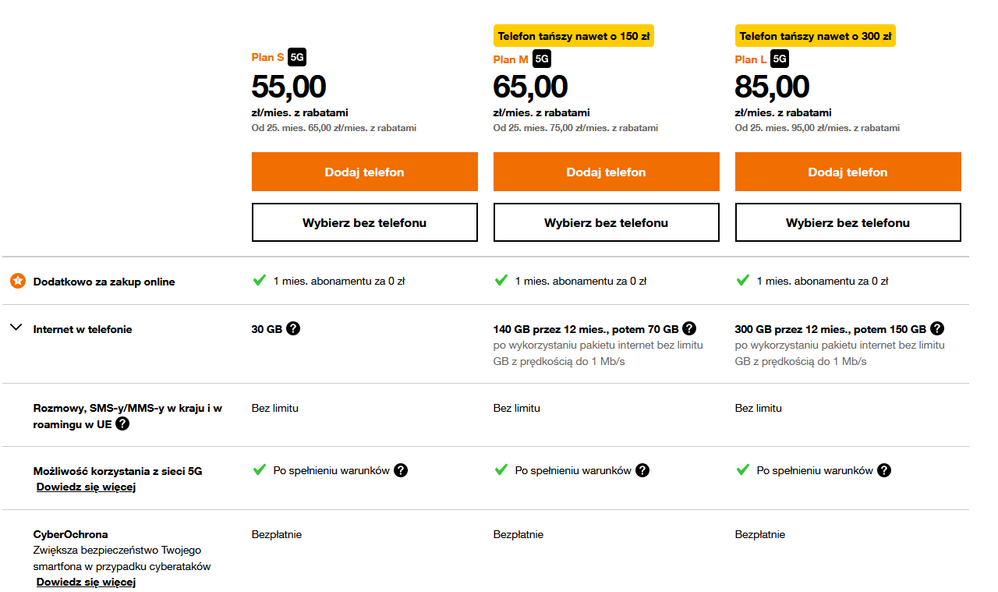The height and width of the screenshot is (592, 998).
Task: Open help icon beside 300 GB offer
Action: coord(936,329)
